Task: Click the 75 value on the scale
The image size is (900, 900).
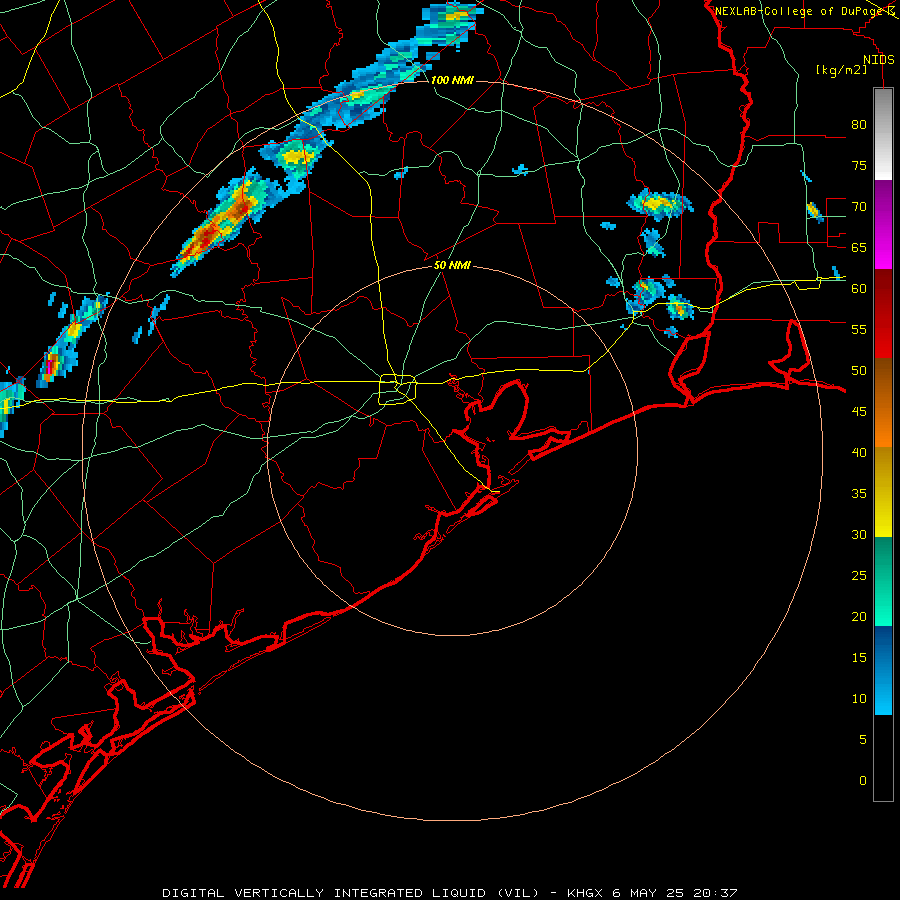Action: [x=859, y=165]
